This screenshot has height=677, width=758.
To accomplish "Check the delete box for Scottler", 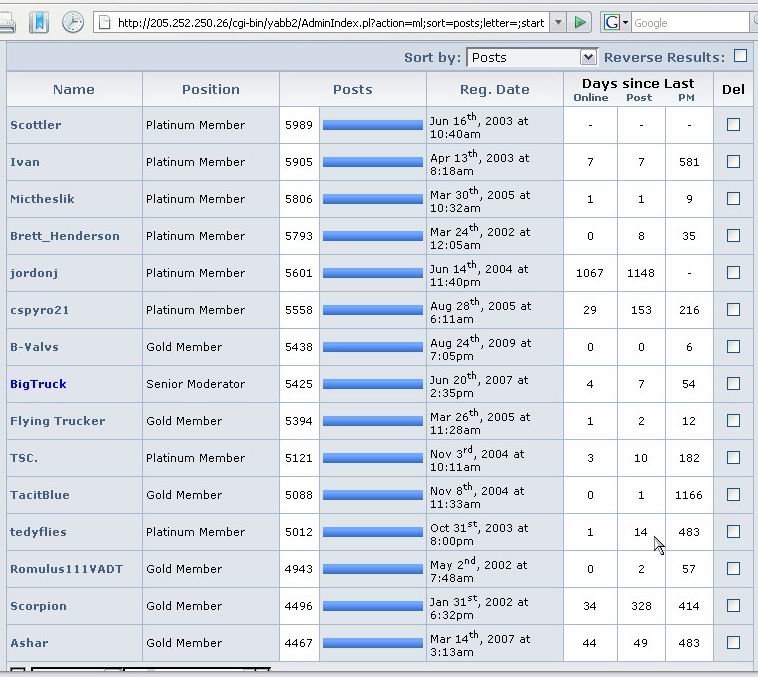I will click(x=733, y=125).
